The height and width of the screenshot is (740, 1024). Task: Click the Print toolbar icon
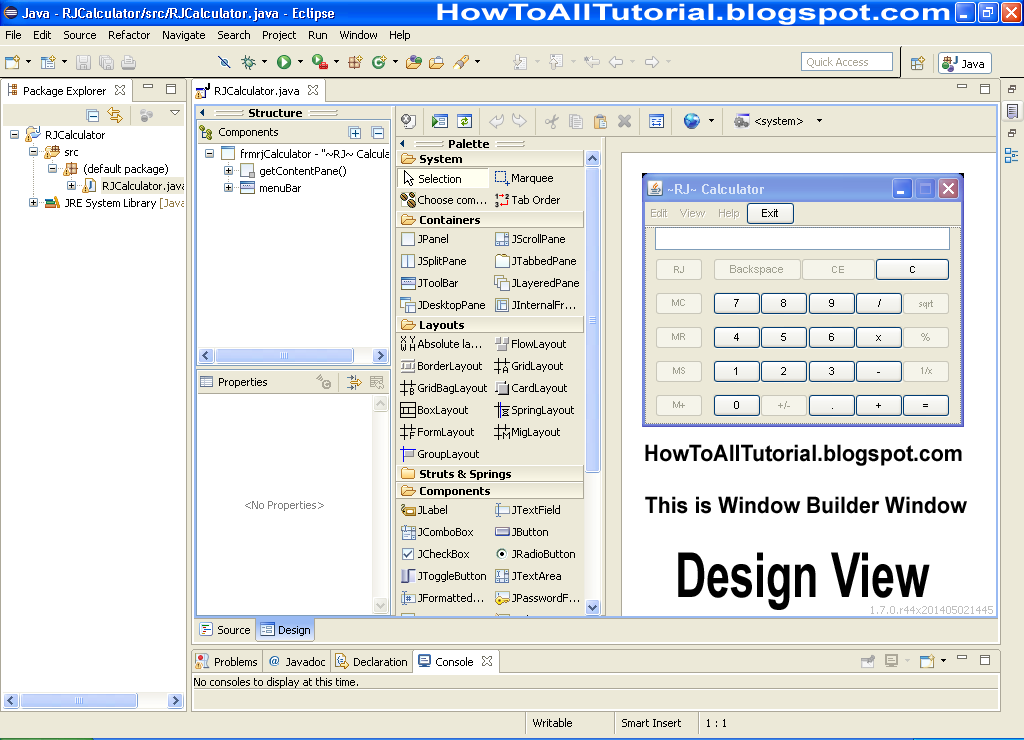(129, 62)
